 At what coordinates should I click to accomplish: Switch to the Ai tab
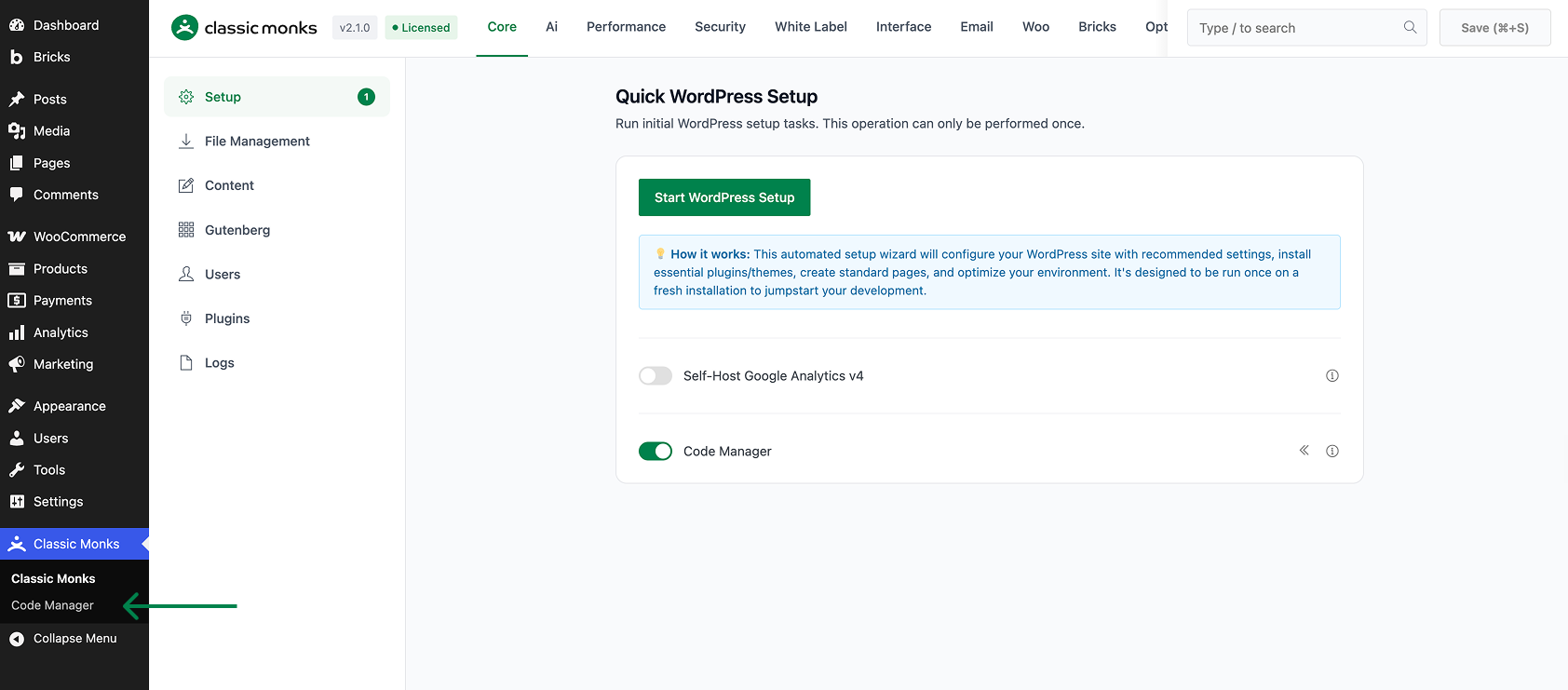551,27
